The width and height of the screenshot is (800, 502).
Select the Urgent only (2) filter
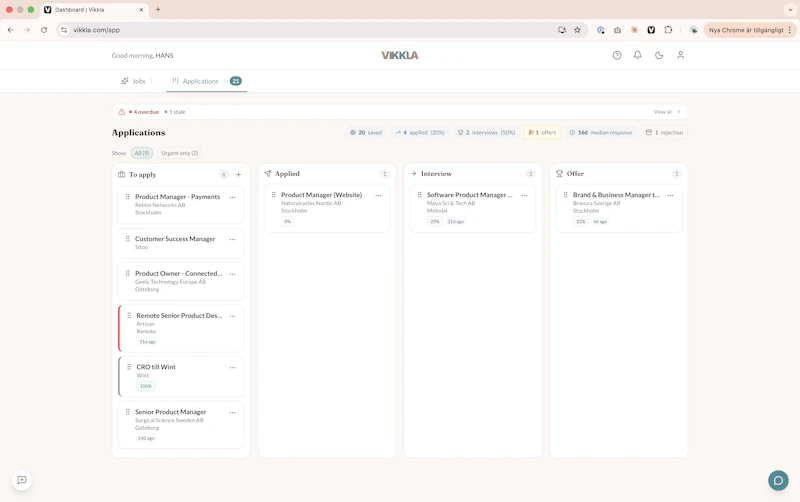(x=179, y=153)
